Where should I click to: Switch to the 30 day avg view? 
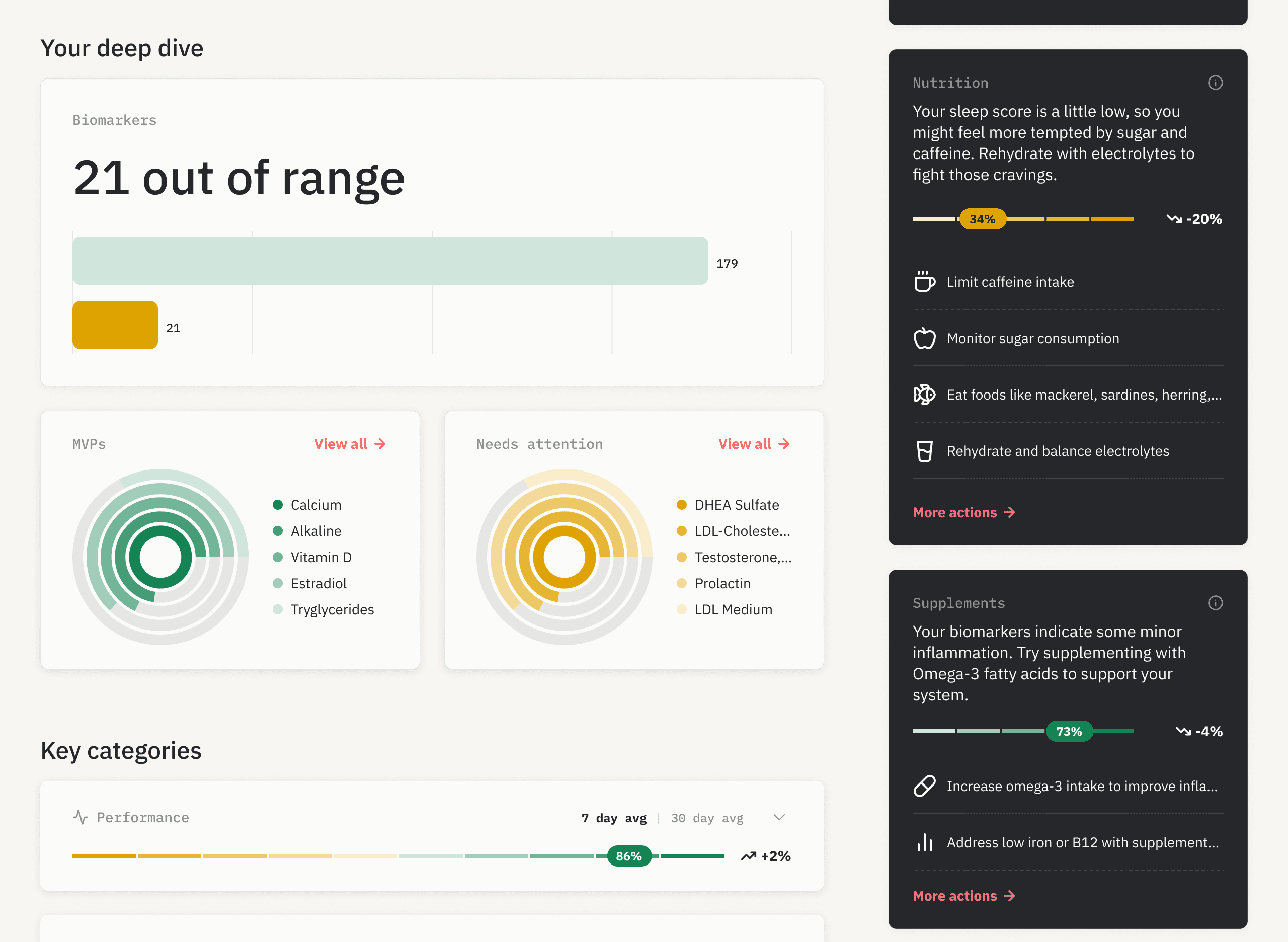tap(707, 817)
